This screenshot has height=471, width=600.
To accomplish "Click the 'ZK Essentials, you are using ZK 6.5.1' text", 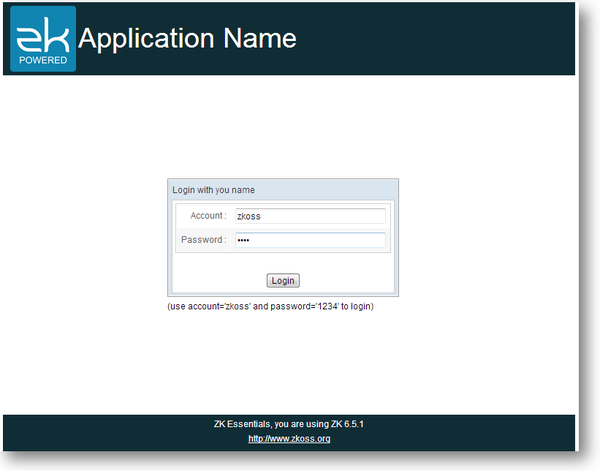I will [289, 424].
